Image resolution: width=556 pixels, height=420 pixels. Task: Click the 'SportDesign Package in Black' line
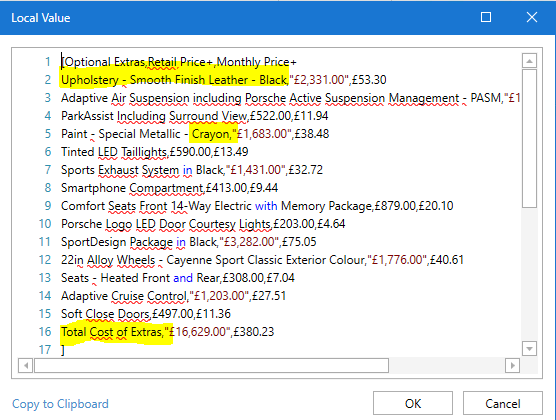point(188,242)
